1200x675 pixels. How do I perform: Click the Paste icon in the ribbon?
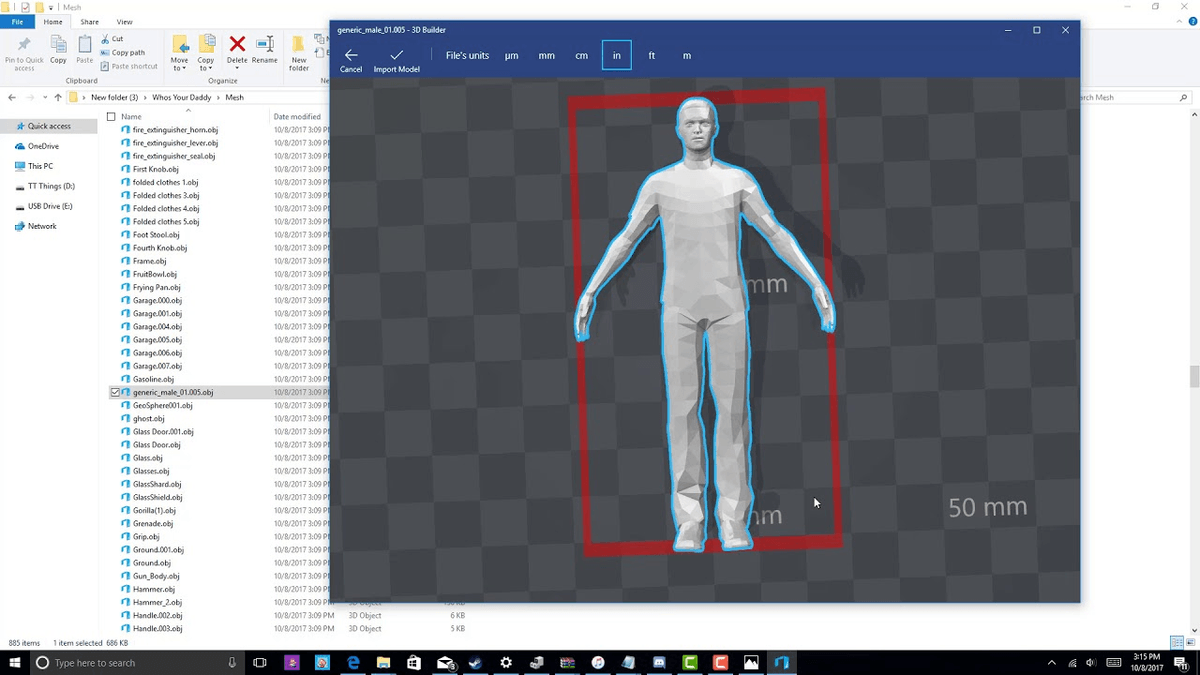point(85,45)
